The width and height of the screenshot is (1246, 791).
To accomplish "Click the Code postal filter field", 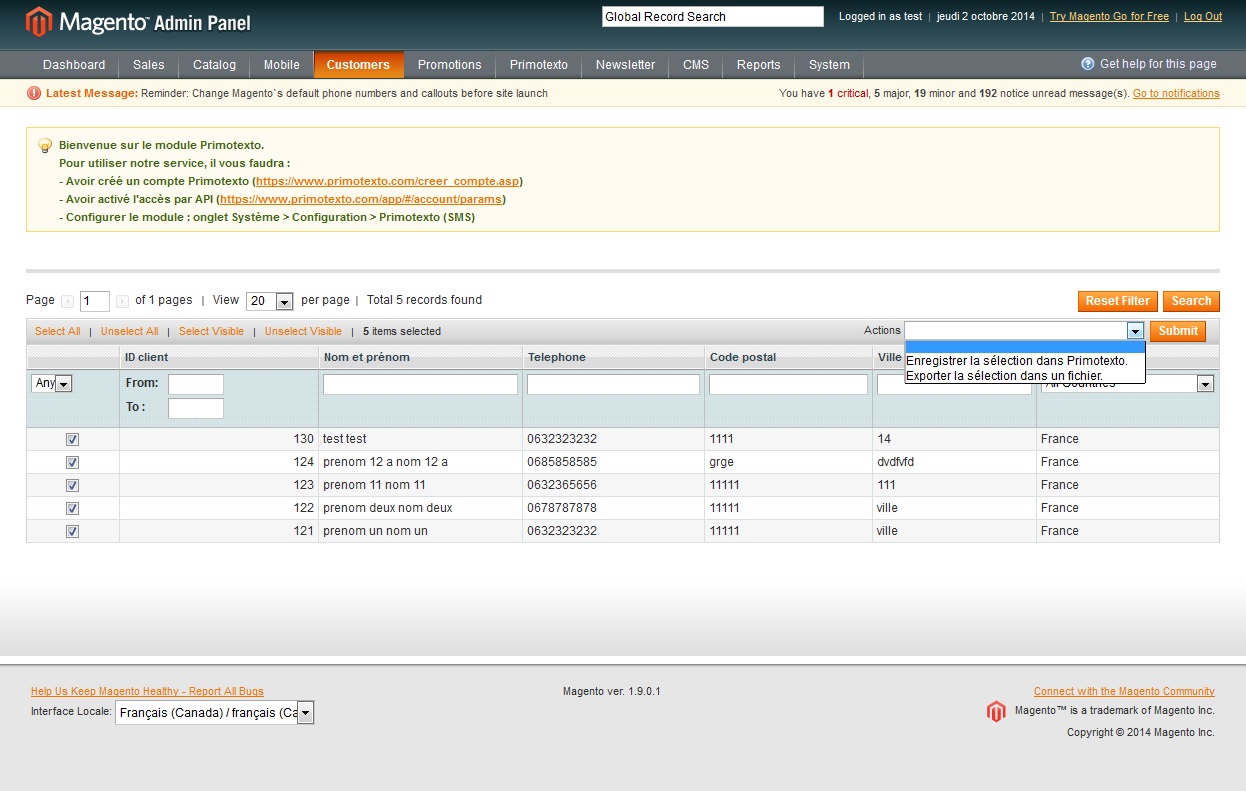I will (x=788, y=384).
